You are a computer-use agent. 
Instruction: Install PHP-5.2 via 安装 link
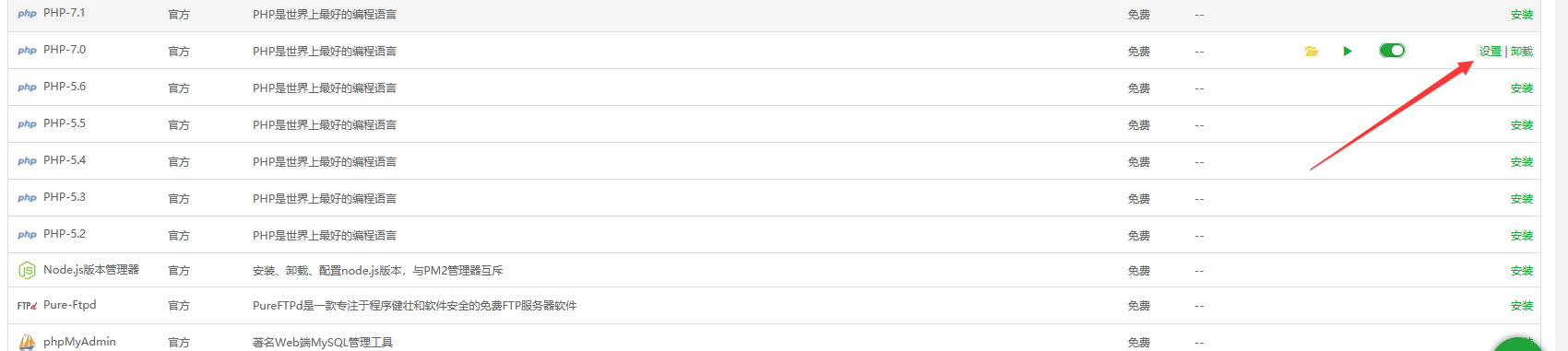point(1522,236)
